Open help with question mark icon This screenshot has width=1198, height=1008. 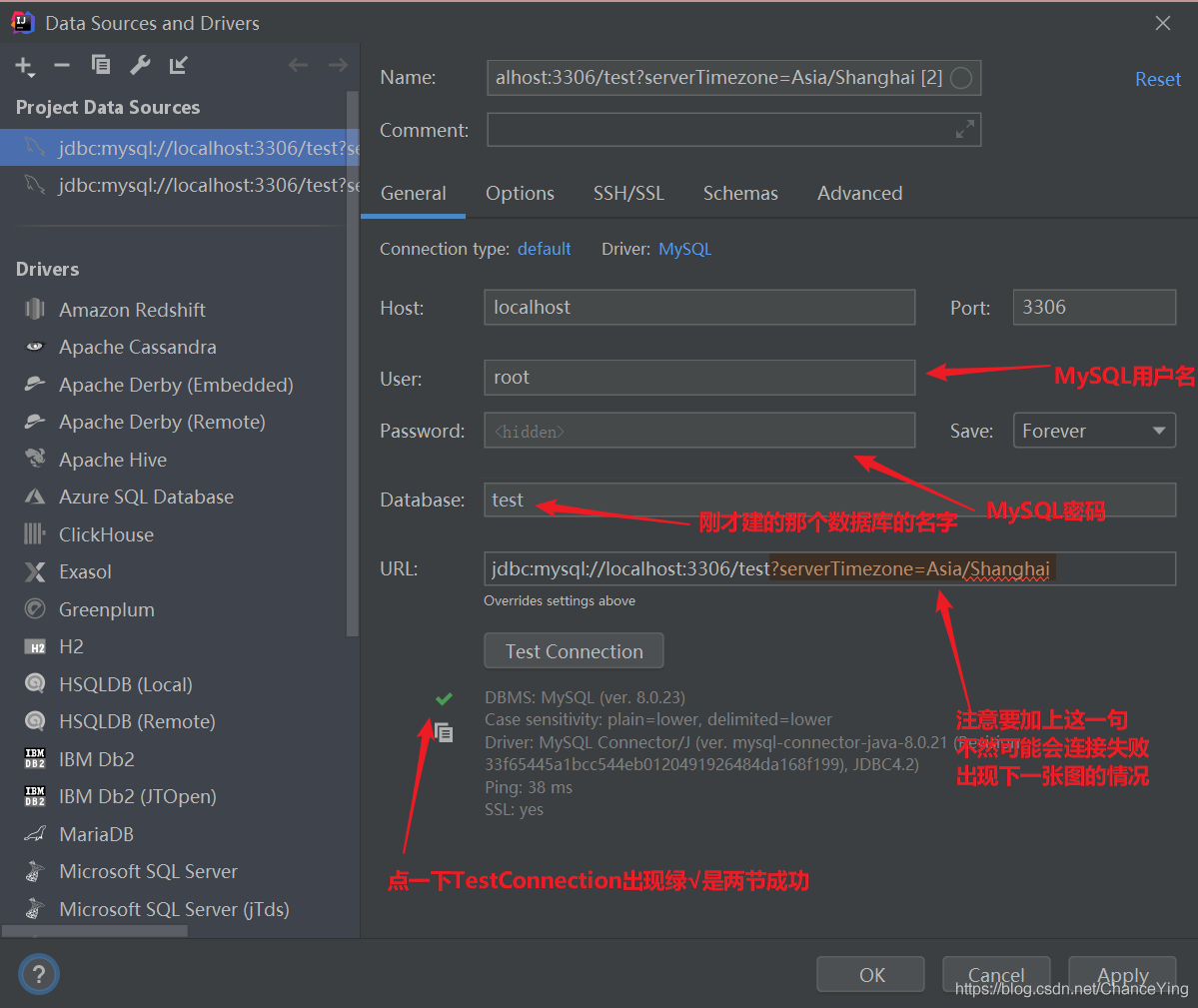(x=38, y=974)
